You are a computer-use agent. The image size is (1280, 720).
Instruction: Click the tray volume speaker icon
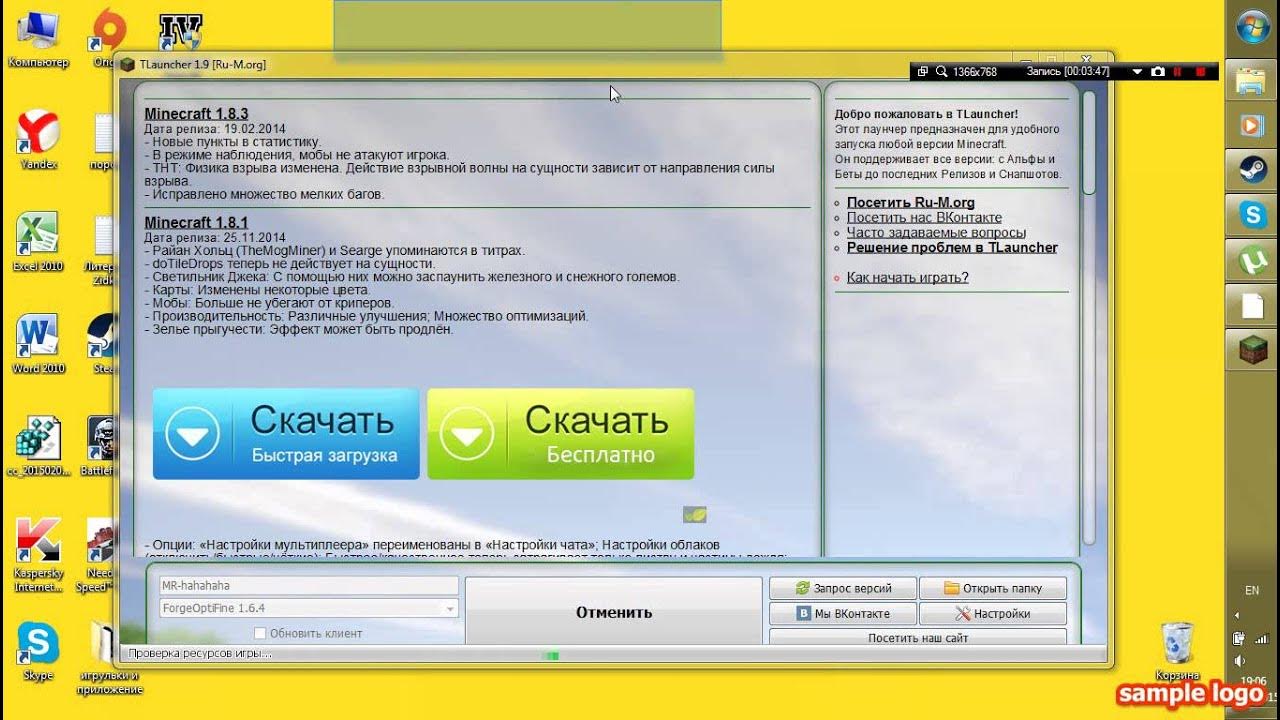[1240, 661]
